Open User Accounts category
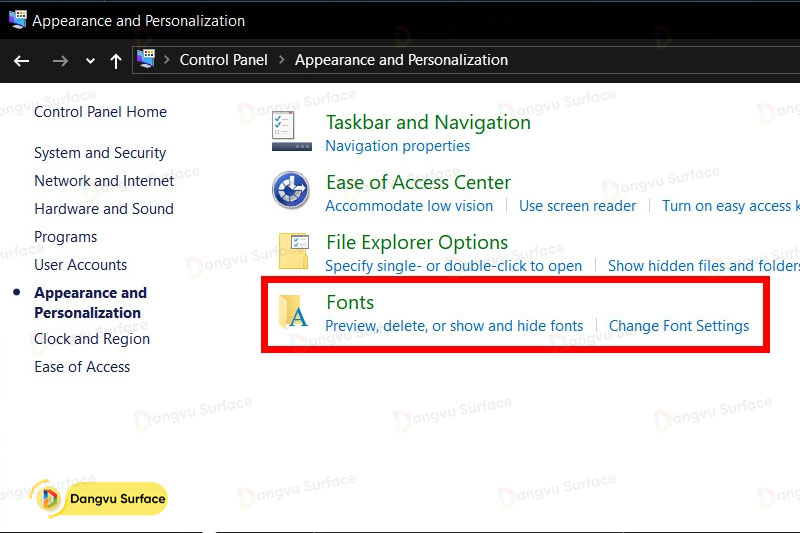Viewport: 800px width, 533px height. pos(81,265)
